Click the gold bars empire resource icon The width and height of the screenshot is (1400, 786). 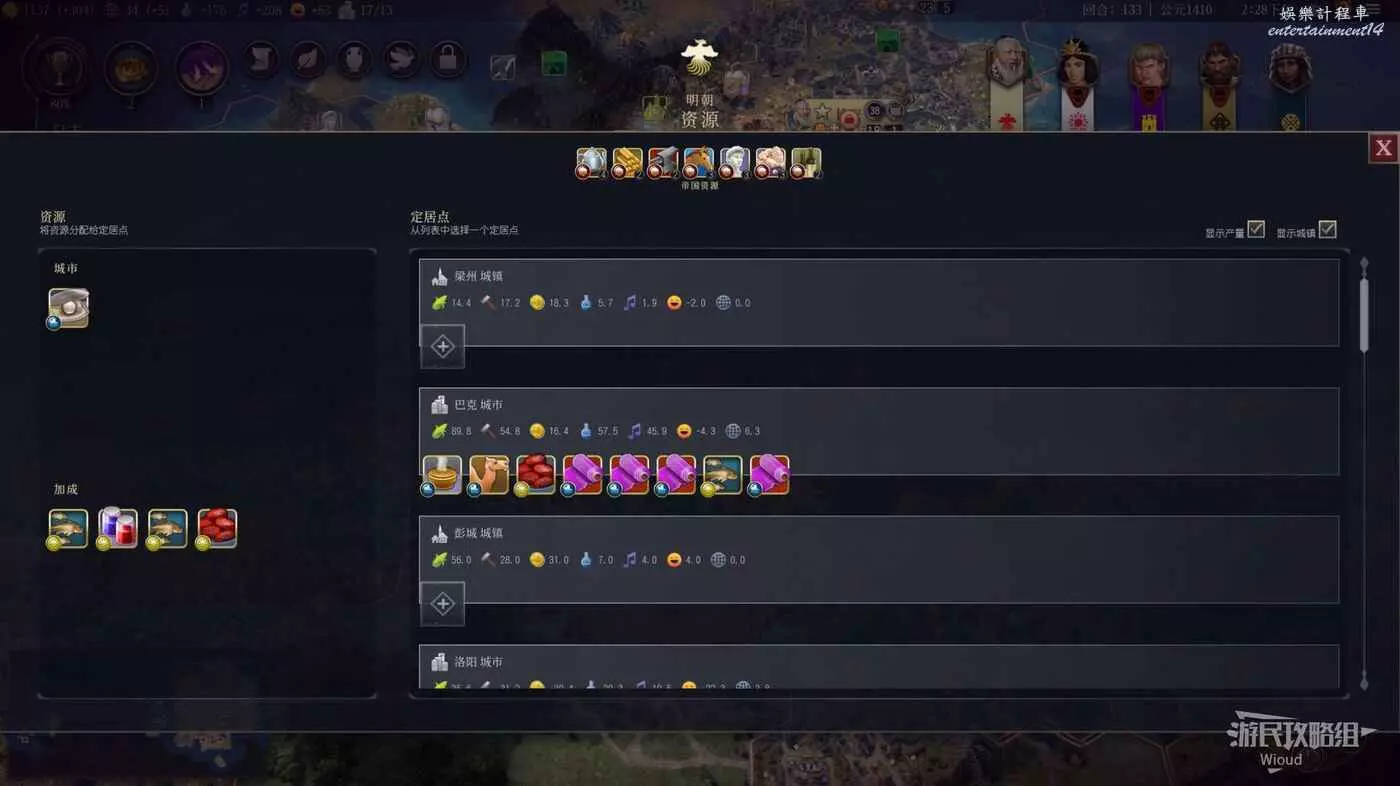point(627,163)
